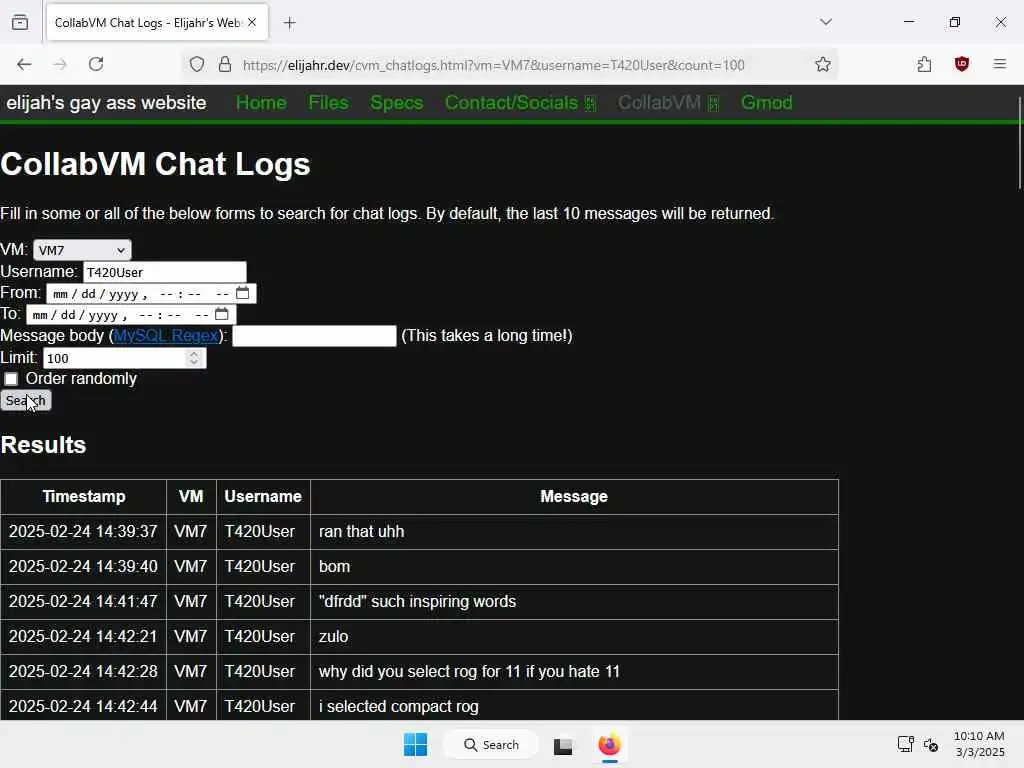Open a new browser tab
This screenshot has width=1024, height=768.
(289, 23)
